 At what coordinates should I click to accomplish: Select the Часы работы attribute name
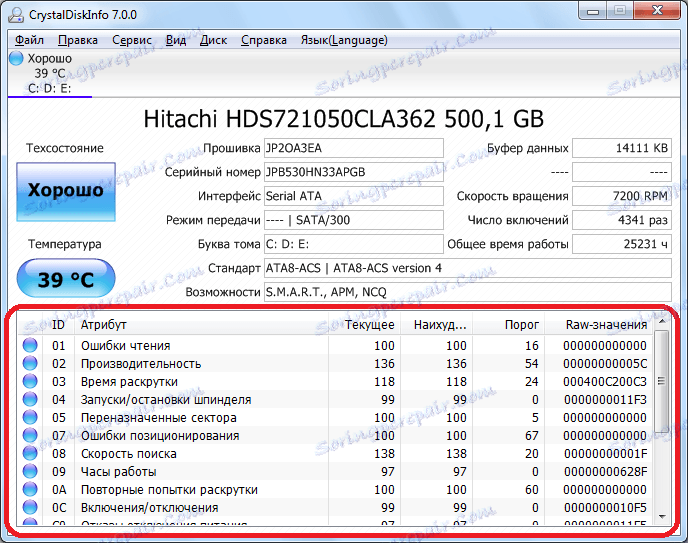pos(118,472)
